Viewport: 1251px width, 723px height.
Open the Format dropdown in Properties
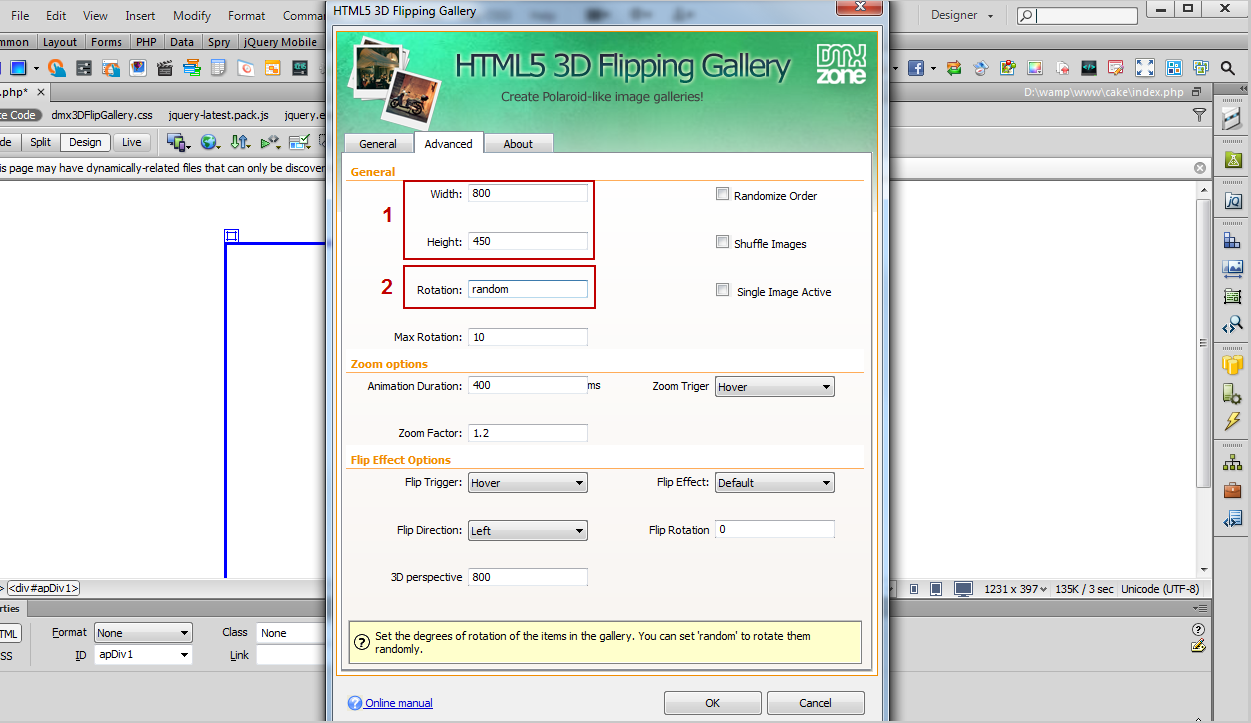(x=143, y=633)
